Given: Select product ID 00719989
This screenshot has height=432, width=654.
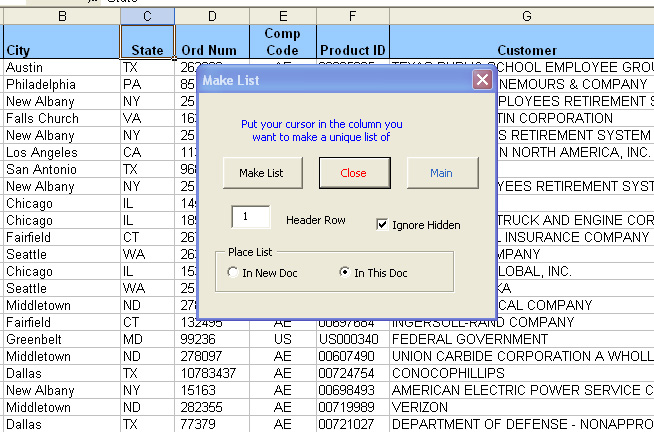Looking at the screenshot, I should [x=352, y=407].
